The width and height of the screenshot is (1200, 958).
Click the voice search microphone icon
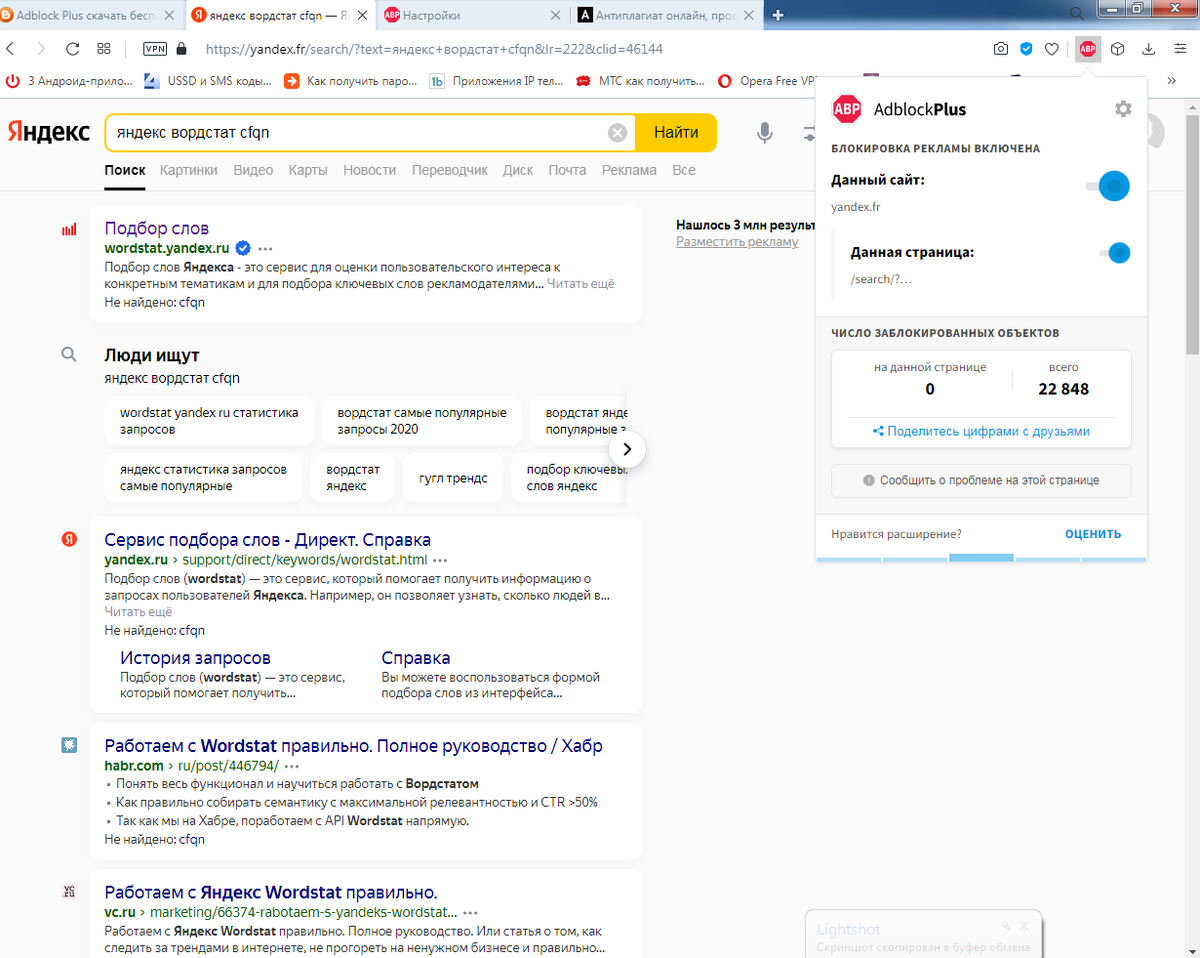[765, 132]
